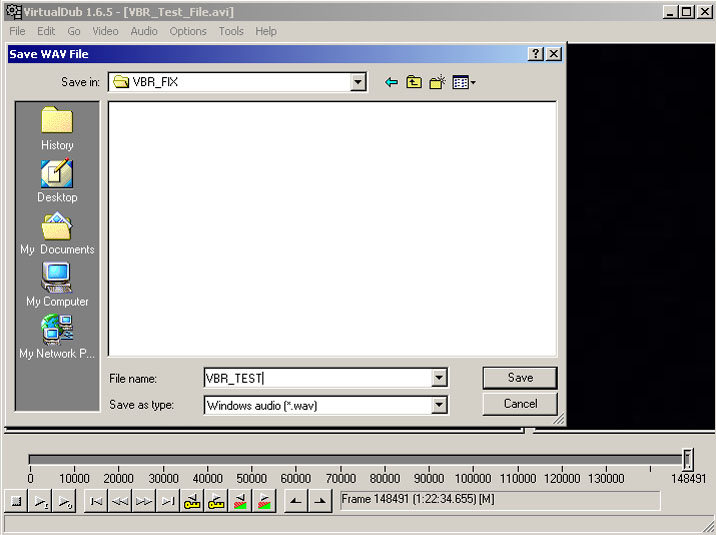Jump to the end of the video
The width and height of the screenshot is (716, 535).
(x=168, y=501)
